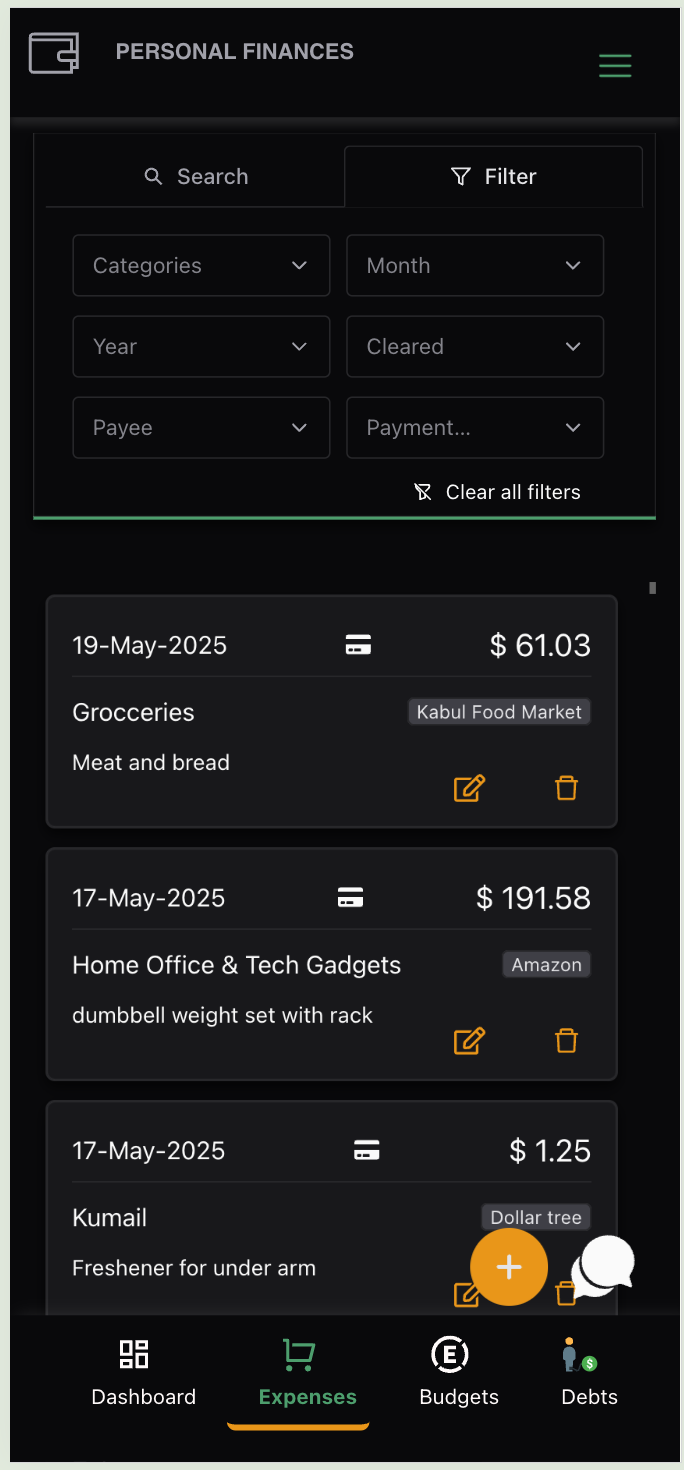
Task: Switch to the Search tab
Action: 196,176
